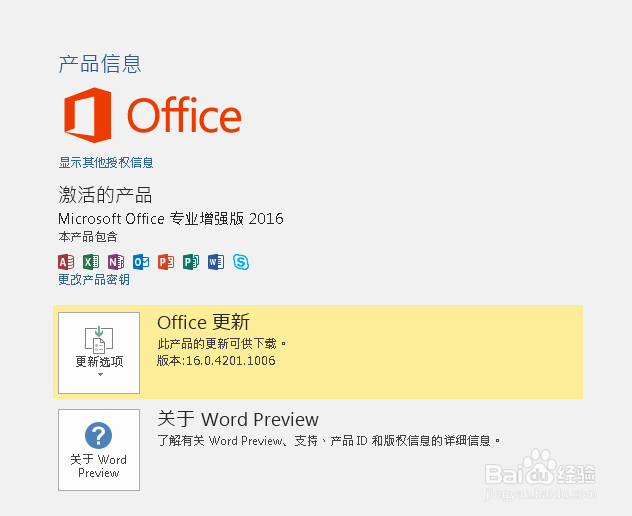Click the PowerPoint app icon
The image size is (632, 516).
(x=166, y=262)
